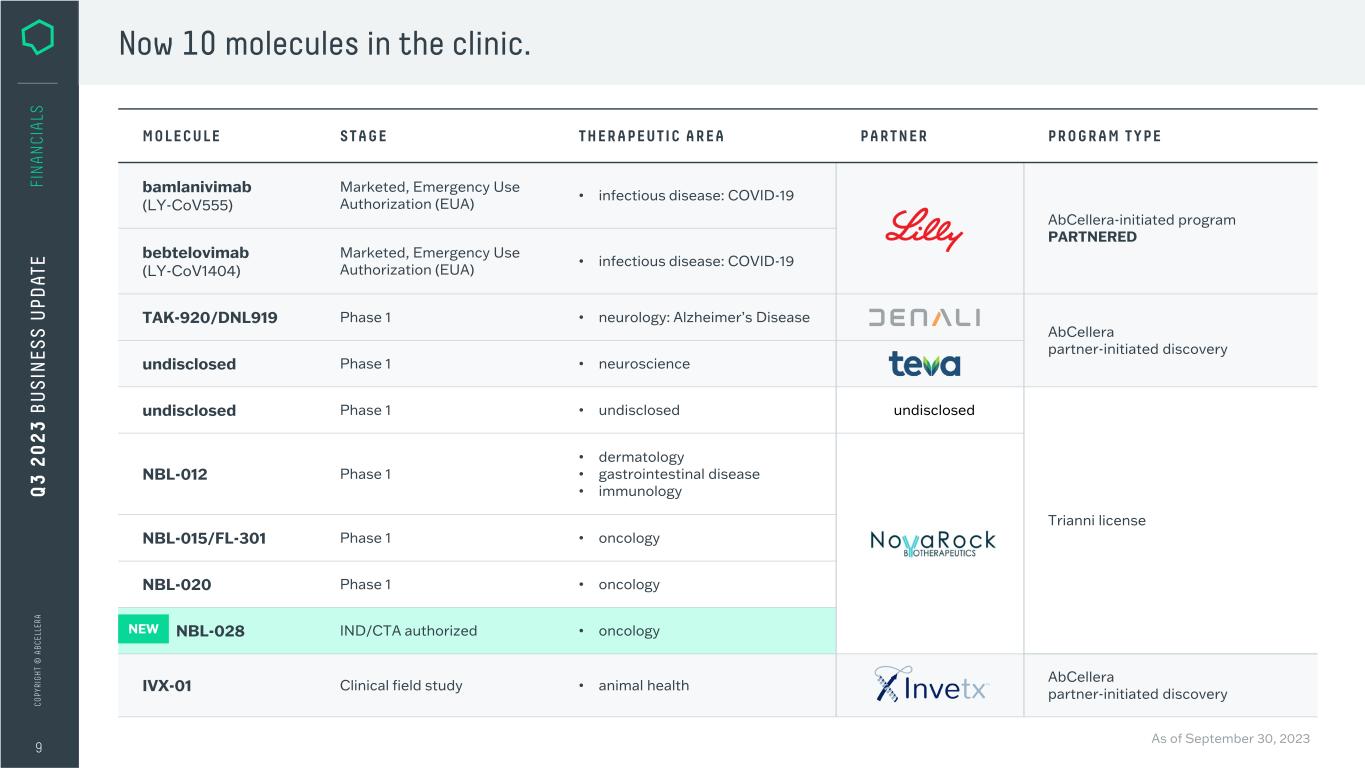The width and height of the screenshot is (1365, 768).
Task: Click the IVX-01 molecule entry
Action: (167, 686)
